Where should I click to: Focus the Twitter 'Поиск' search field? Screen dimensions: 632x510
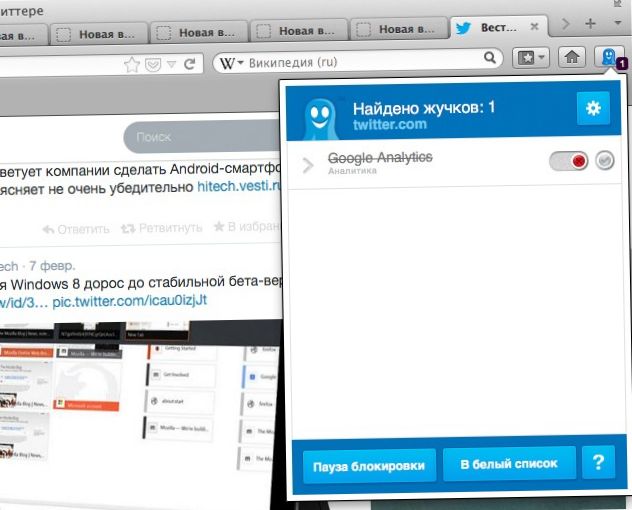[204, 137]
